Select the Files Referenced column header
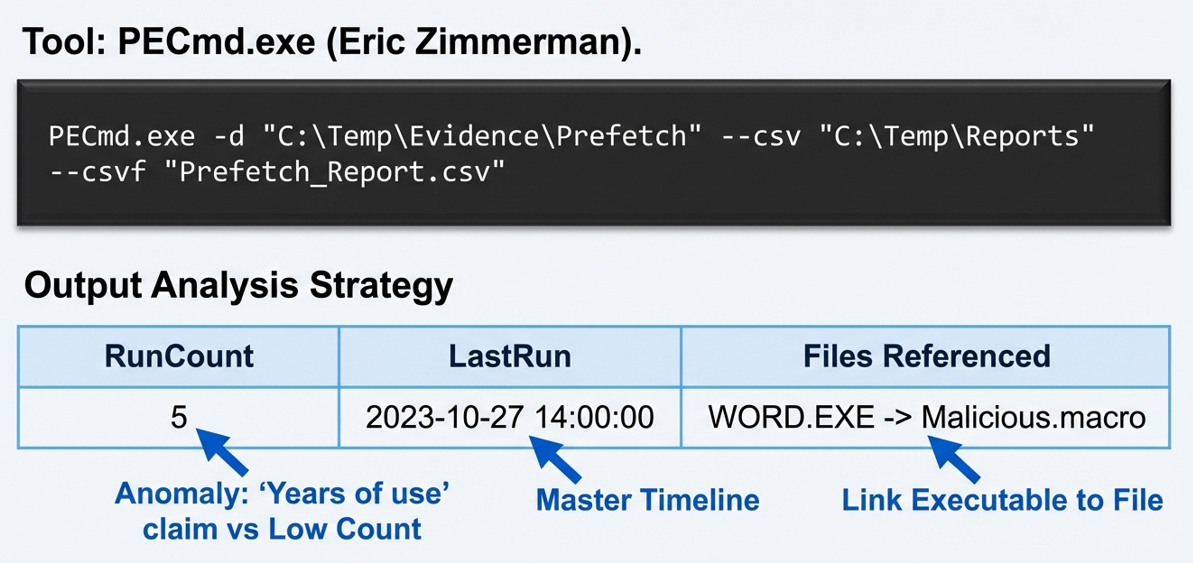 (926, 356)
